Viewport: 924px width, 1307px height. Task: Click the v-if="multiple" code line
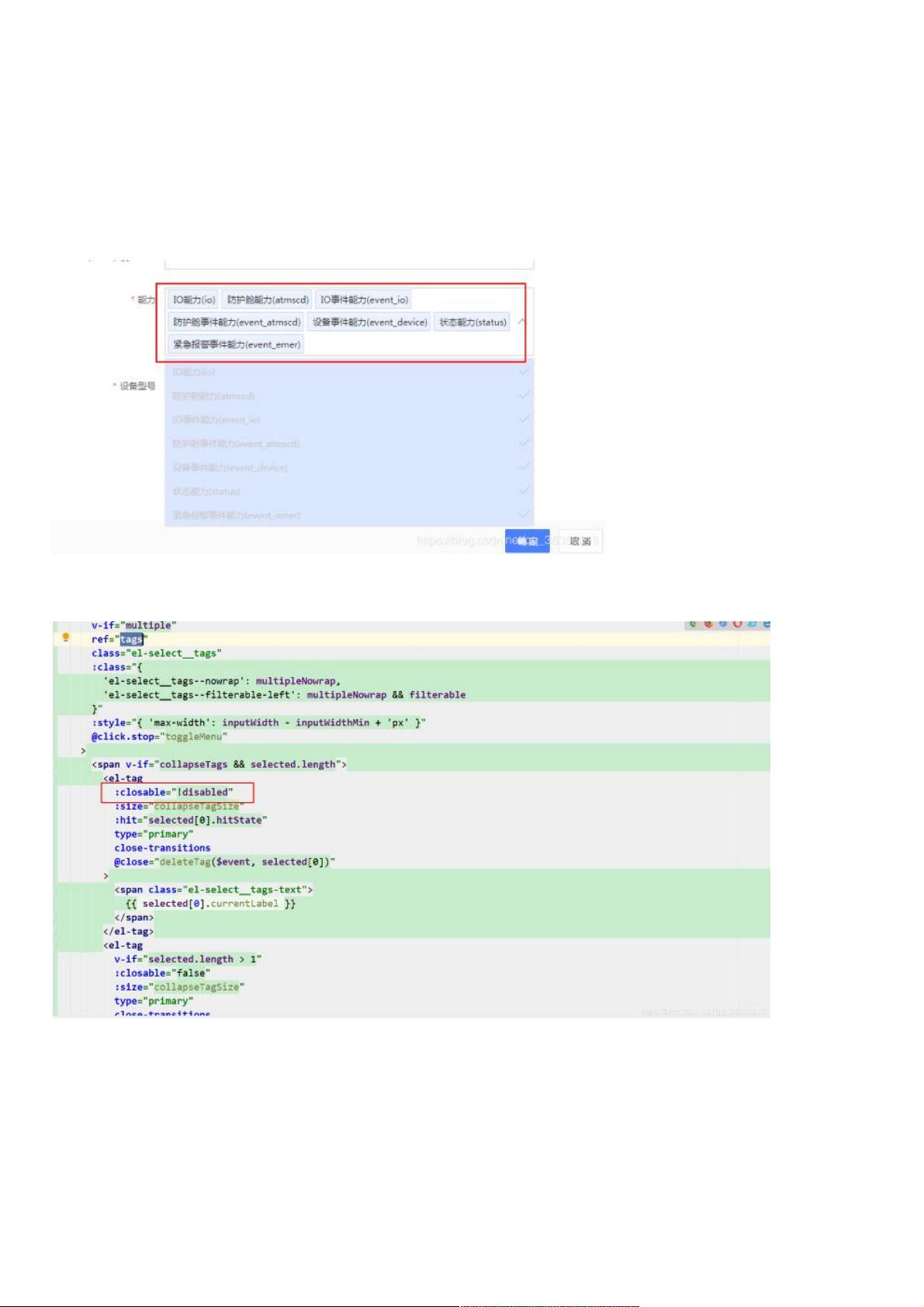[x=133, y=625]
